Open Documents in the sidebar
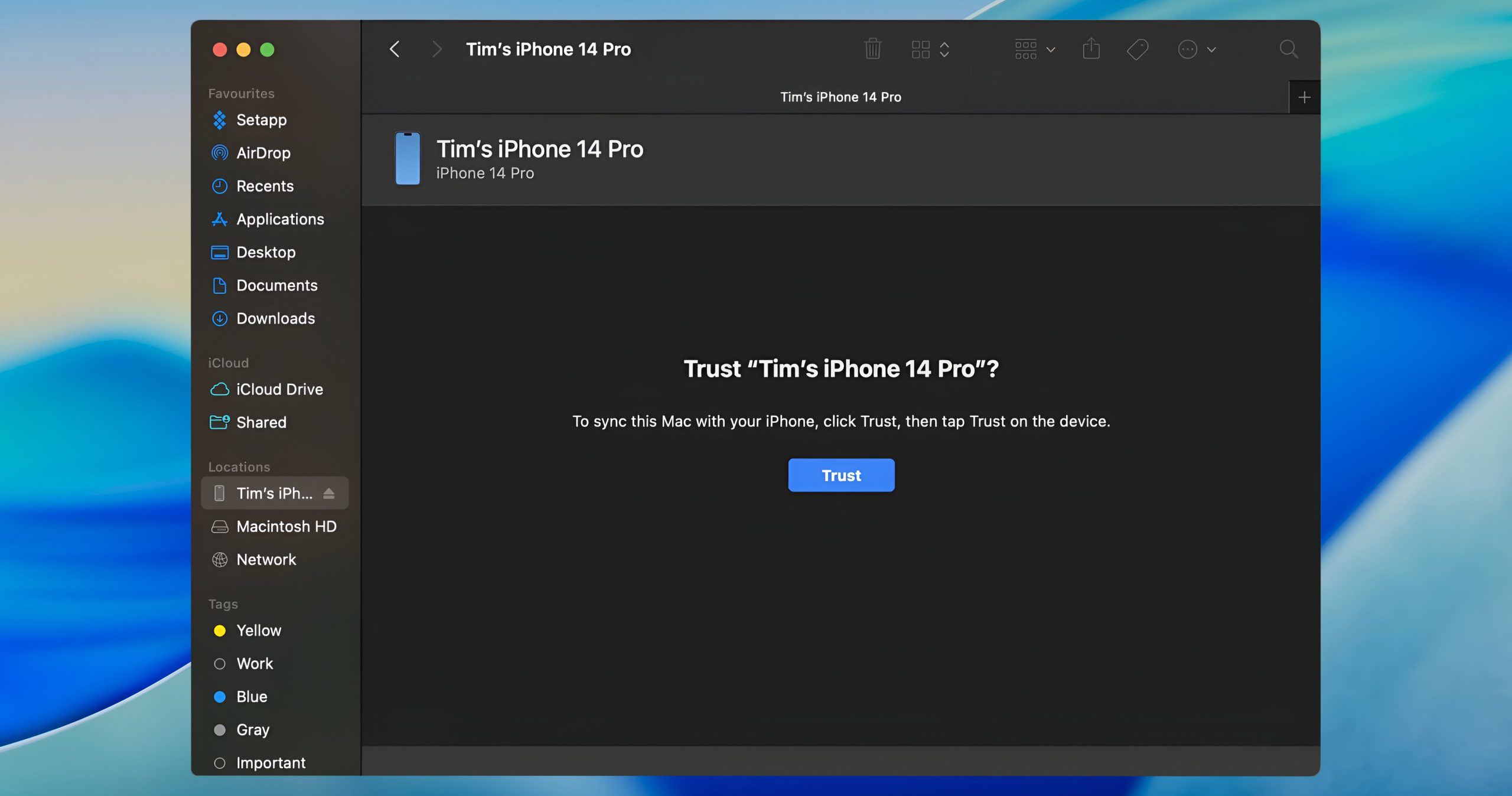The image size is (1512, 796). click(275, 285)
